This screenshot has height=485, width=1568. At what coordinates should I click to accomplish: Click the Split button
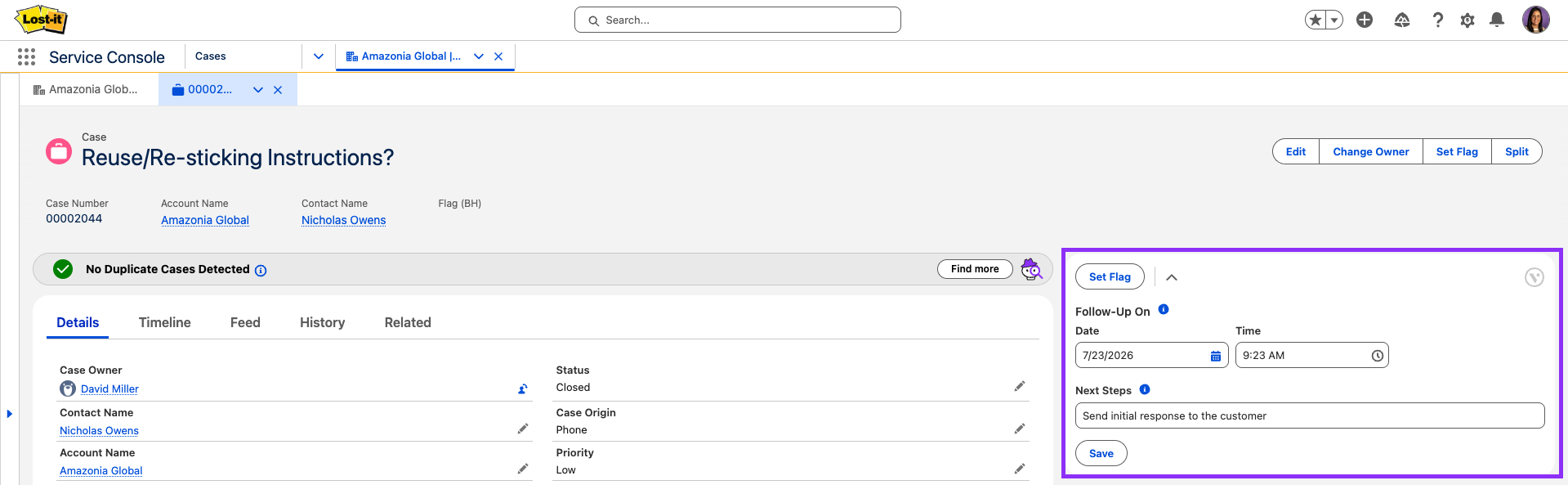pos(1517,151)
